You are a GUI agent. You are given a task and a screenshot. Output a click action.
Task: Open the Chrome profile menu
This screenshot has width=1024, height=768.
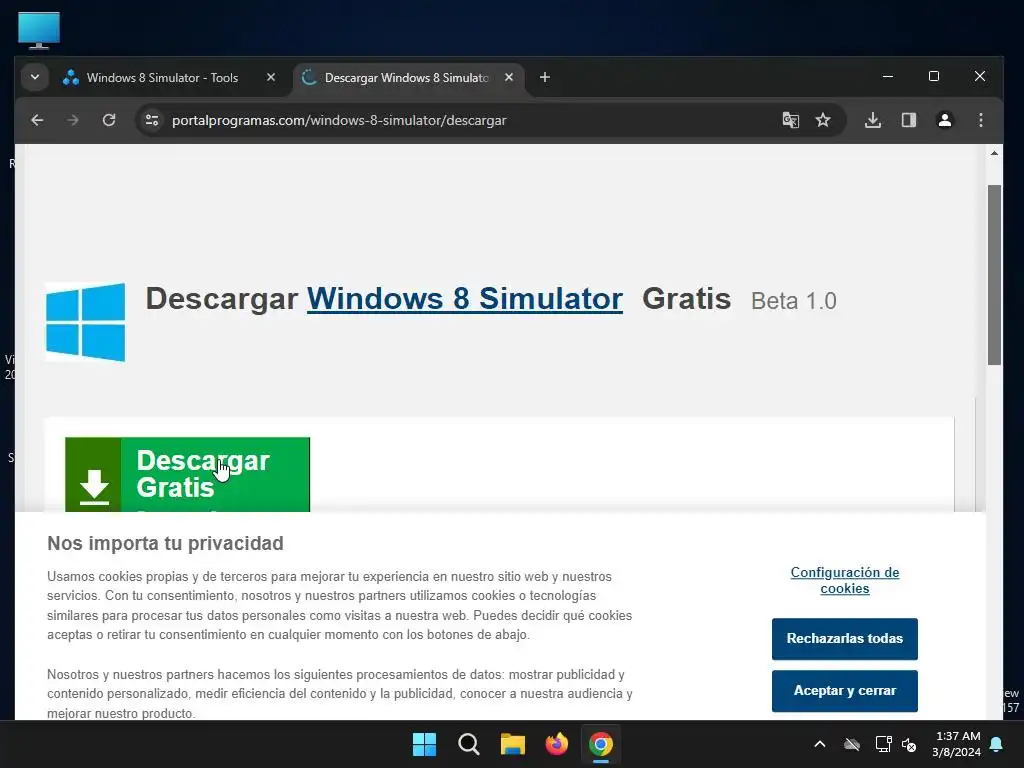[944, 120]
